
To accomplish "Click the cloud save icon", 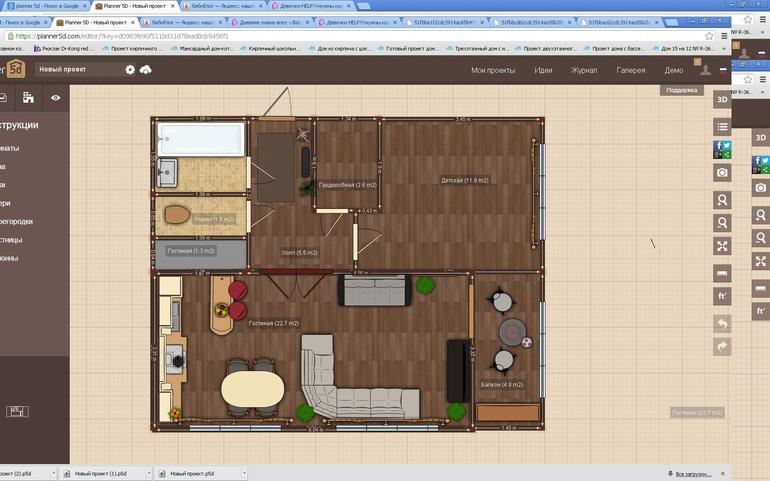I will [145, 70].
